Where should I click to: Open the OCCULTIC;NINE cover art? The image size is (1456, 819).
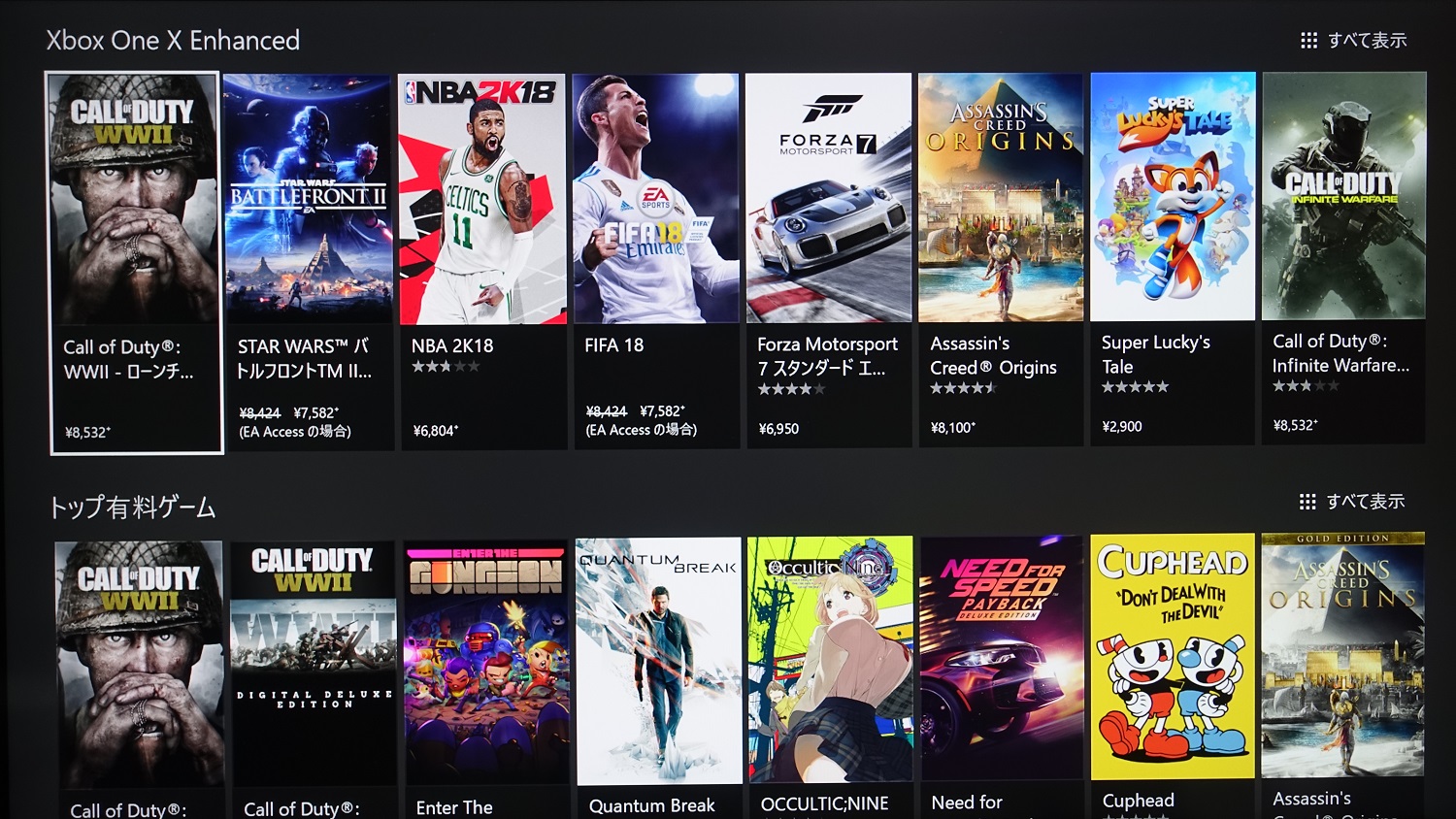pyautogui.click(x=831, y=659)
